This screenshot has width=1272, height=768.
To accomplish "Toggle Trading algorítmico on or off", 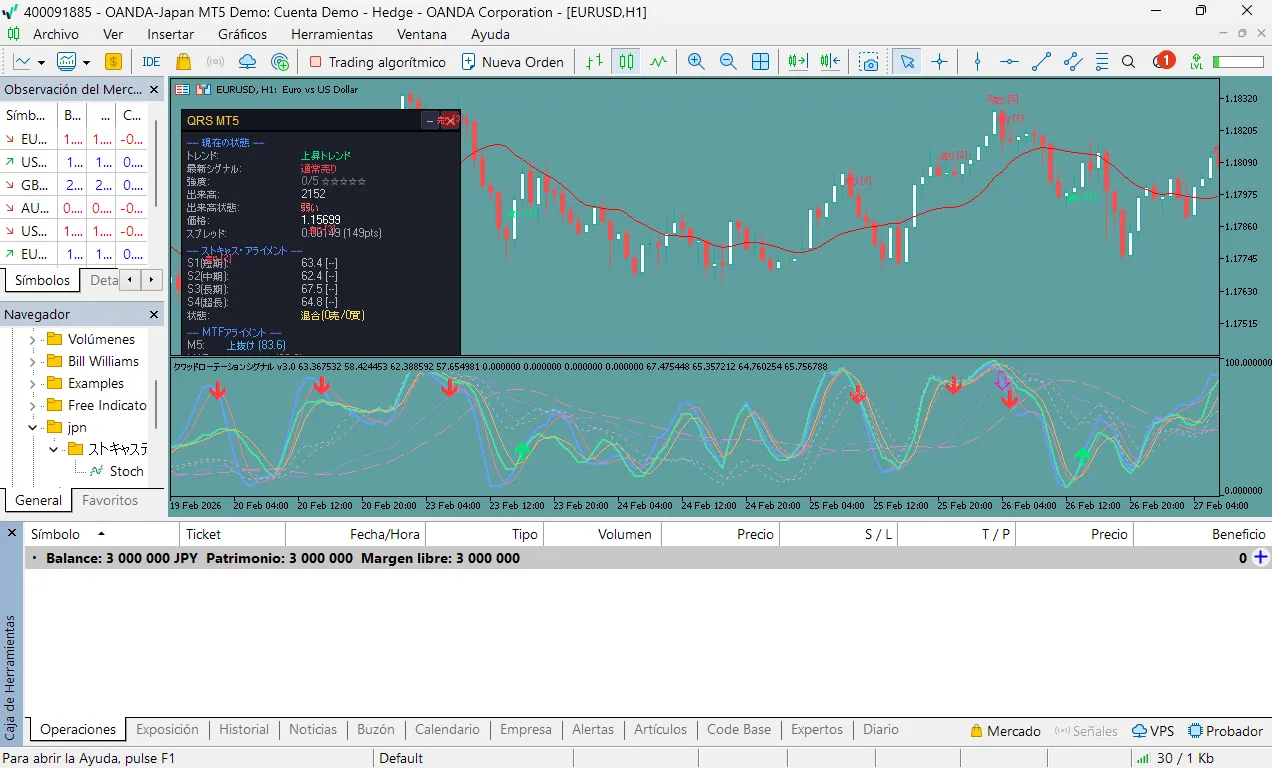I will 377,62.
